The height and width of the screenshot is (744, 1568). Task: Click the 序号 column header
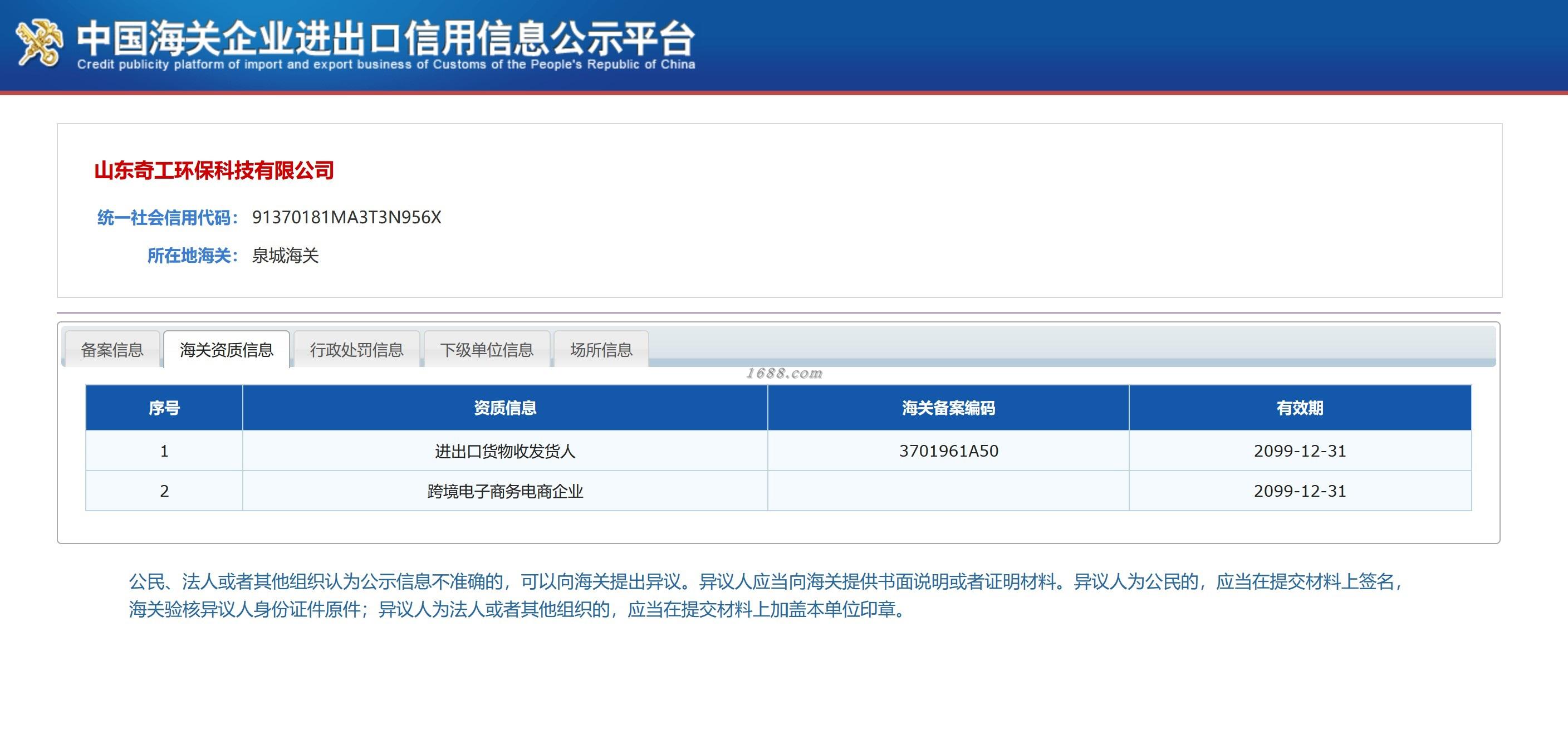(164, 408)
